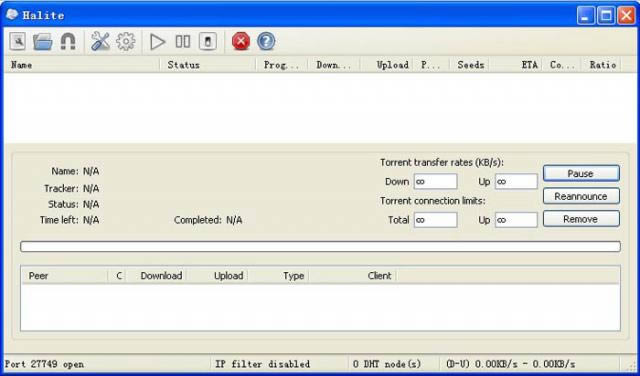The height and width of the screenshot is (376, 640).
Task: Sort torrents by the ETA column
Action: point(516,65)
